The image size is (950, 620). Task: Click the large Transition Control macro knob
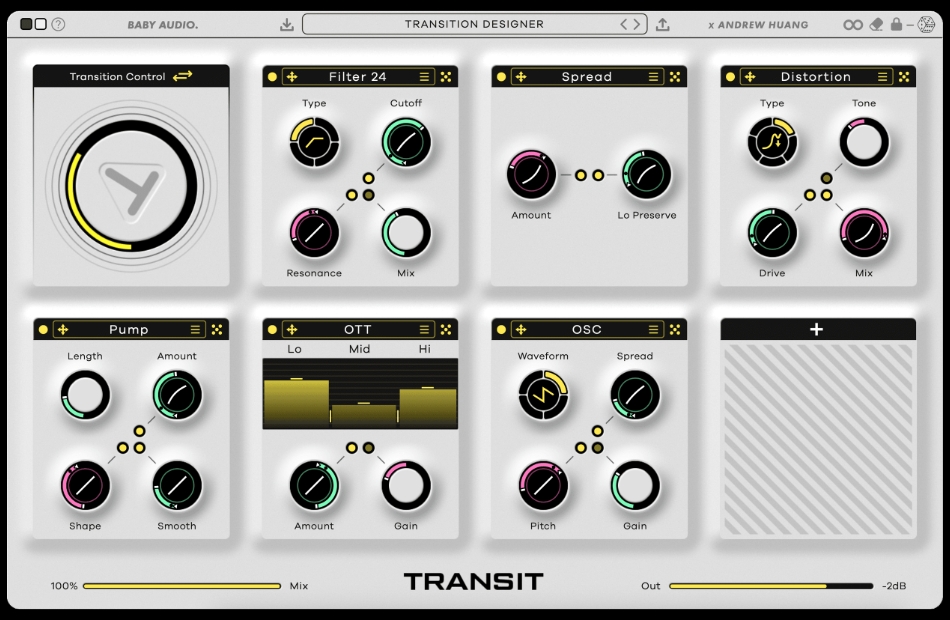pos(131,185)
